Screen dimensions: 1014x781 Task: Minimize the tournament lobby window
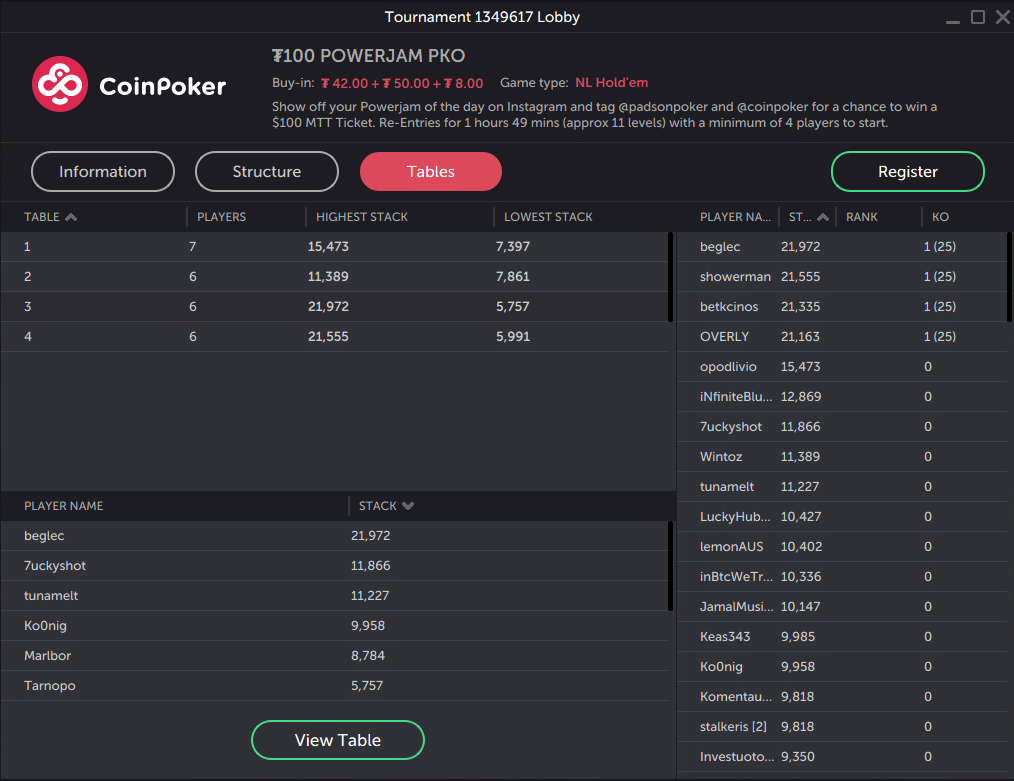click(x=953, y=18)
